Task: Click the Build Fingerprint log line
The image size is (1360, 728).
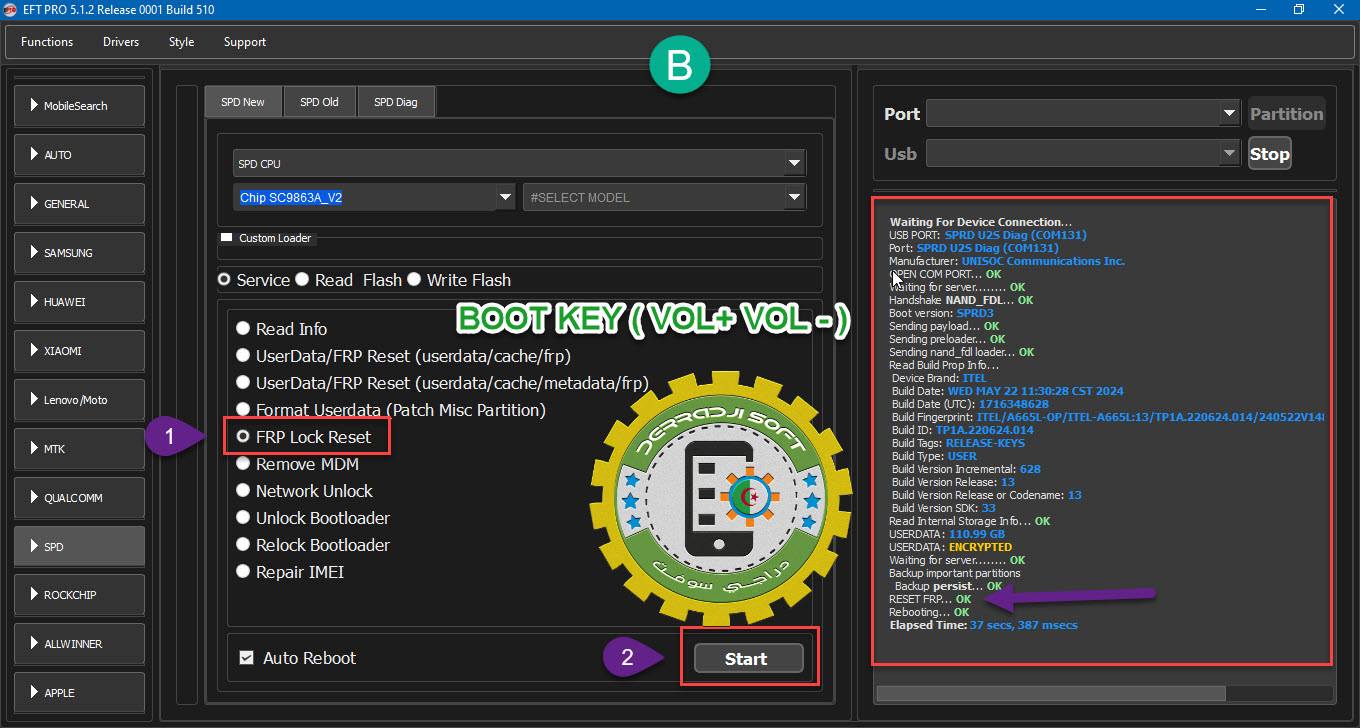Action: click(1108, 417)
